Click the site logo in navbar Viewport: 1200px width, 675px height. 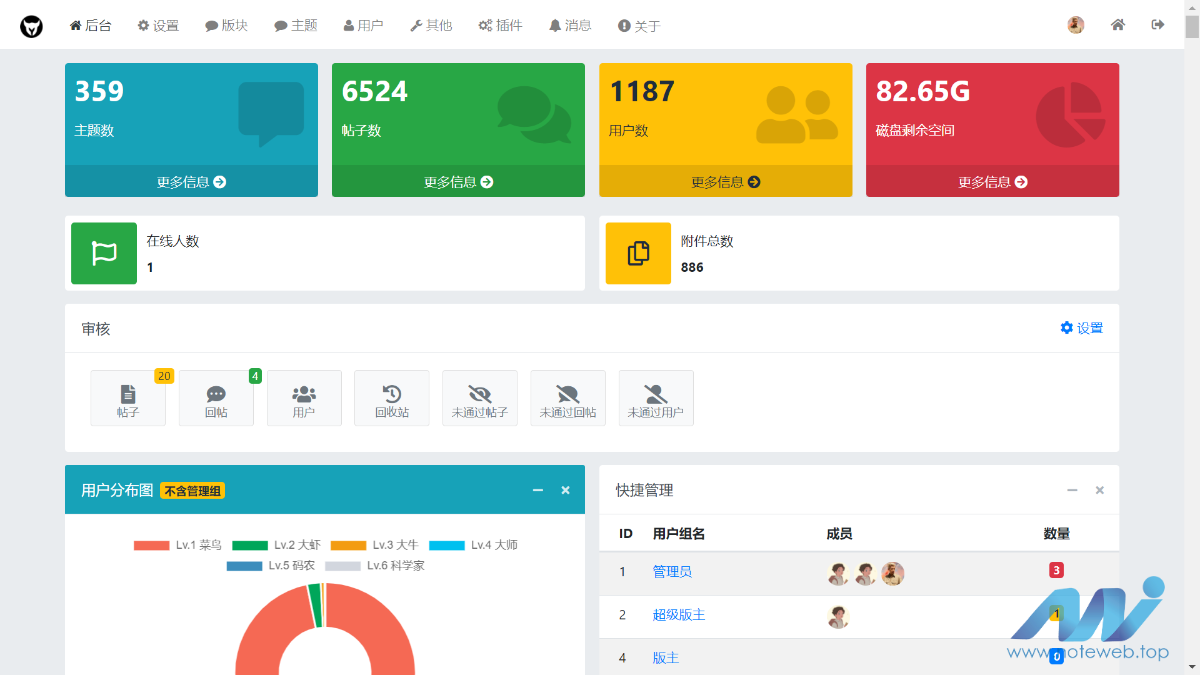32,26
